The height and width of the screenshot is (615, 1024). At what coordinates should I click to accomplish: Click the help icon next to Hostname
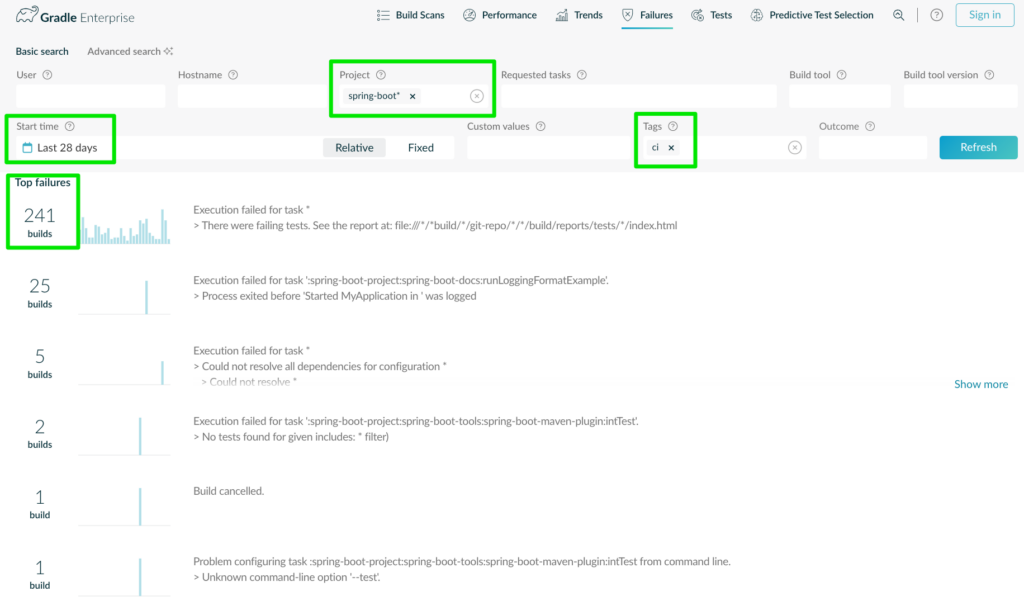tap(233, 75)
